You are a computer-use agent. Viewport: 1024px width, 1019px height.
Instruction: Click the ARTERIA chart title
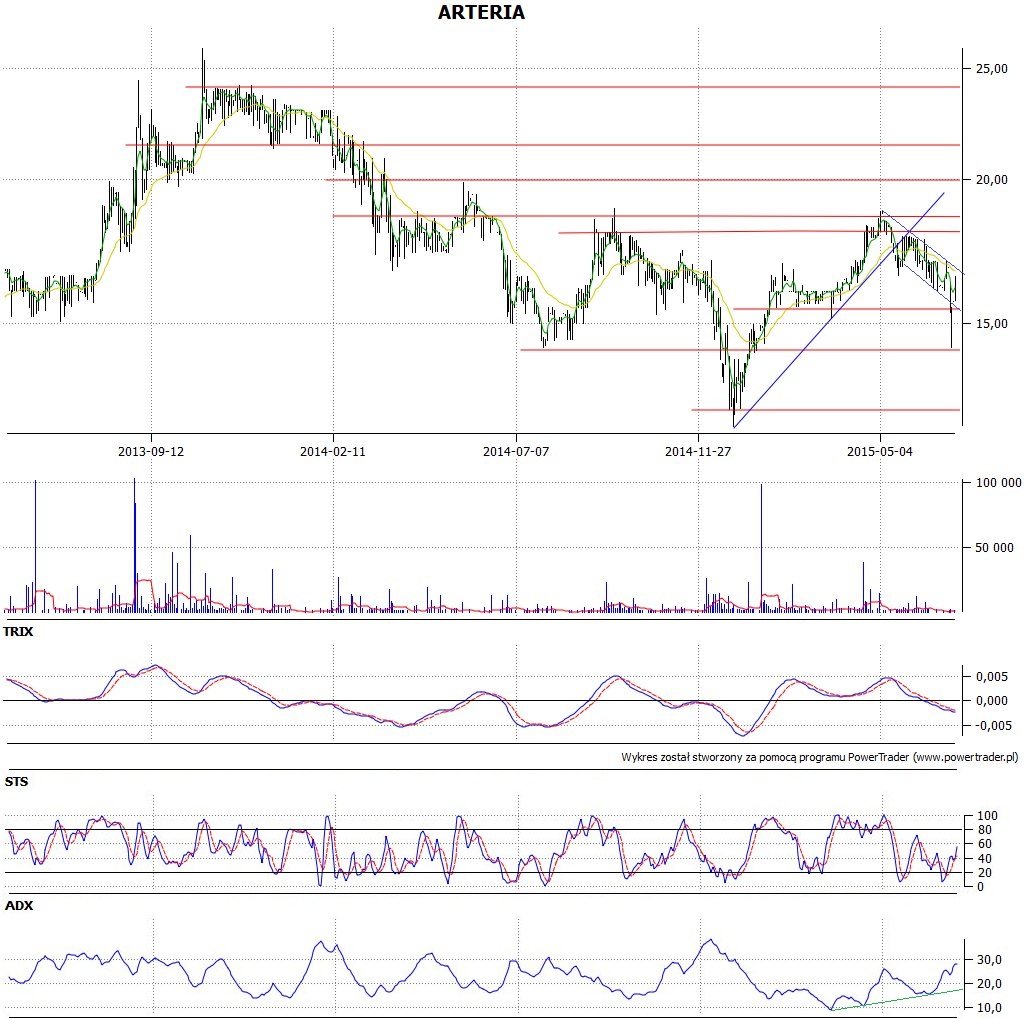[x=481, y=12]
